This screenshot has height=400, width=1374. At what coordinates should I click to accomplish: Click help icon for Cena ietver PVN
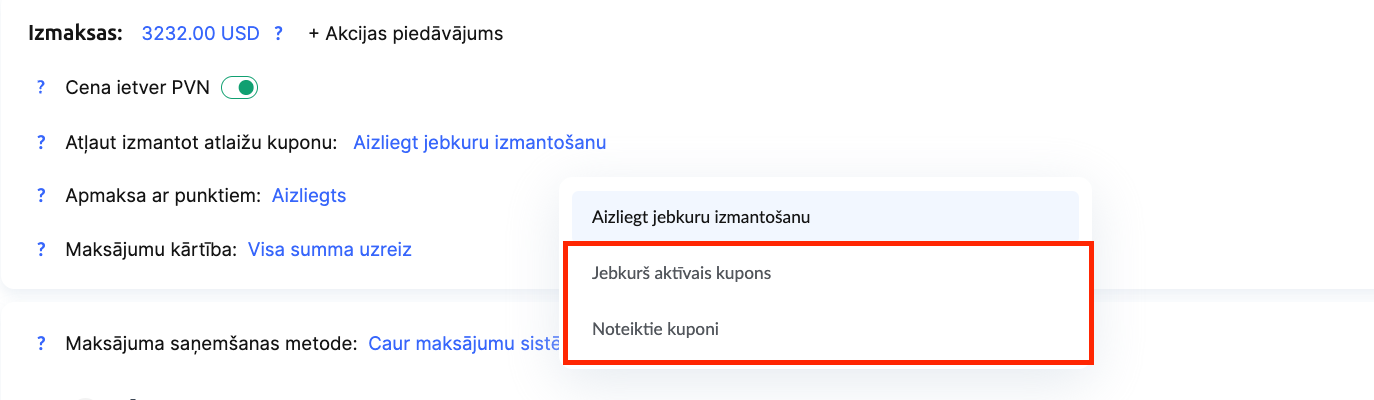coord(41,88)
